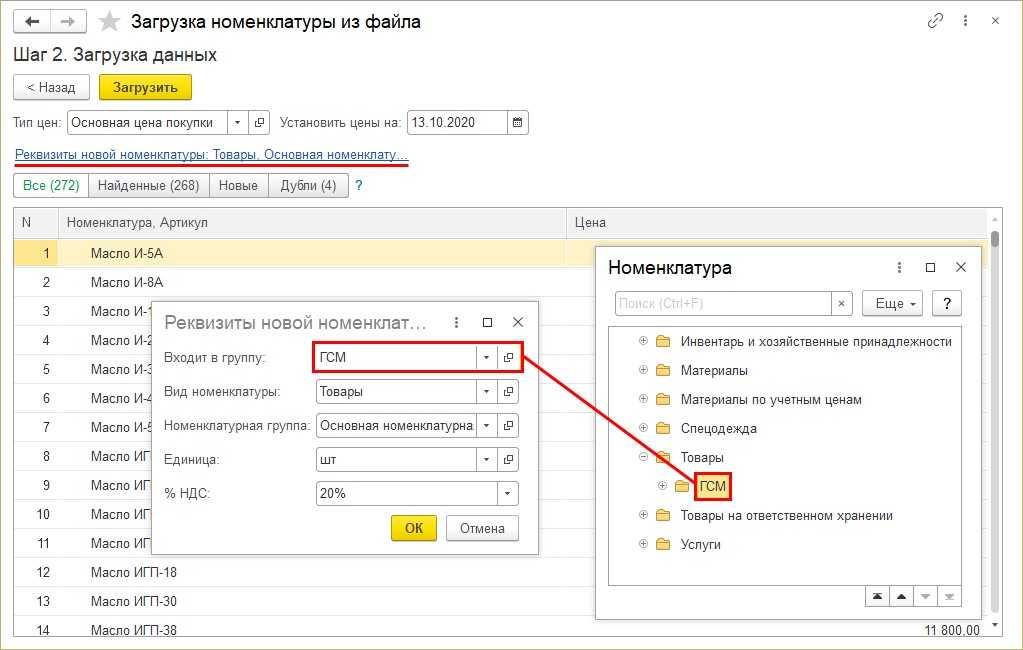The width and height of the screenshot is (1023, 650).
Task: Clear the Номенклатура search field
Action: click(843, 303)
